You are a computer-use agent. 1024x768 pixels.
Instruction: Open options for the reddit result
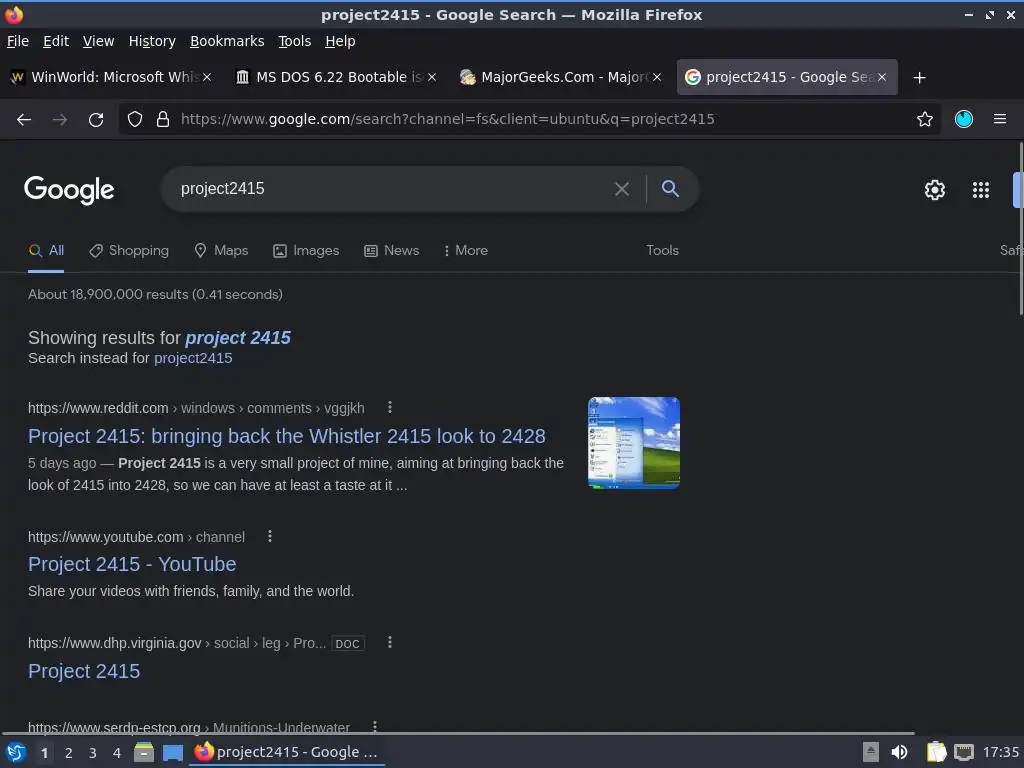pyautogui.click(x=390, y=408)
